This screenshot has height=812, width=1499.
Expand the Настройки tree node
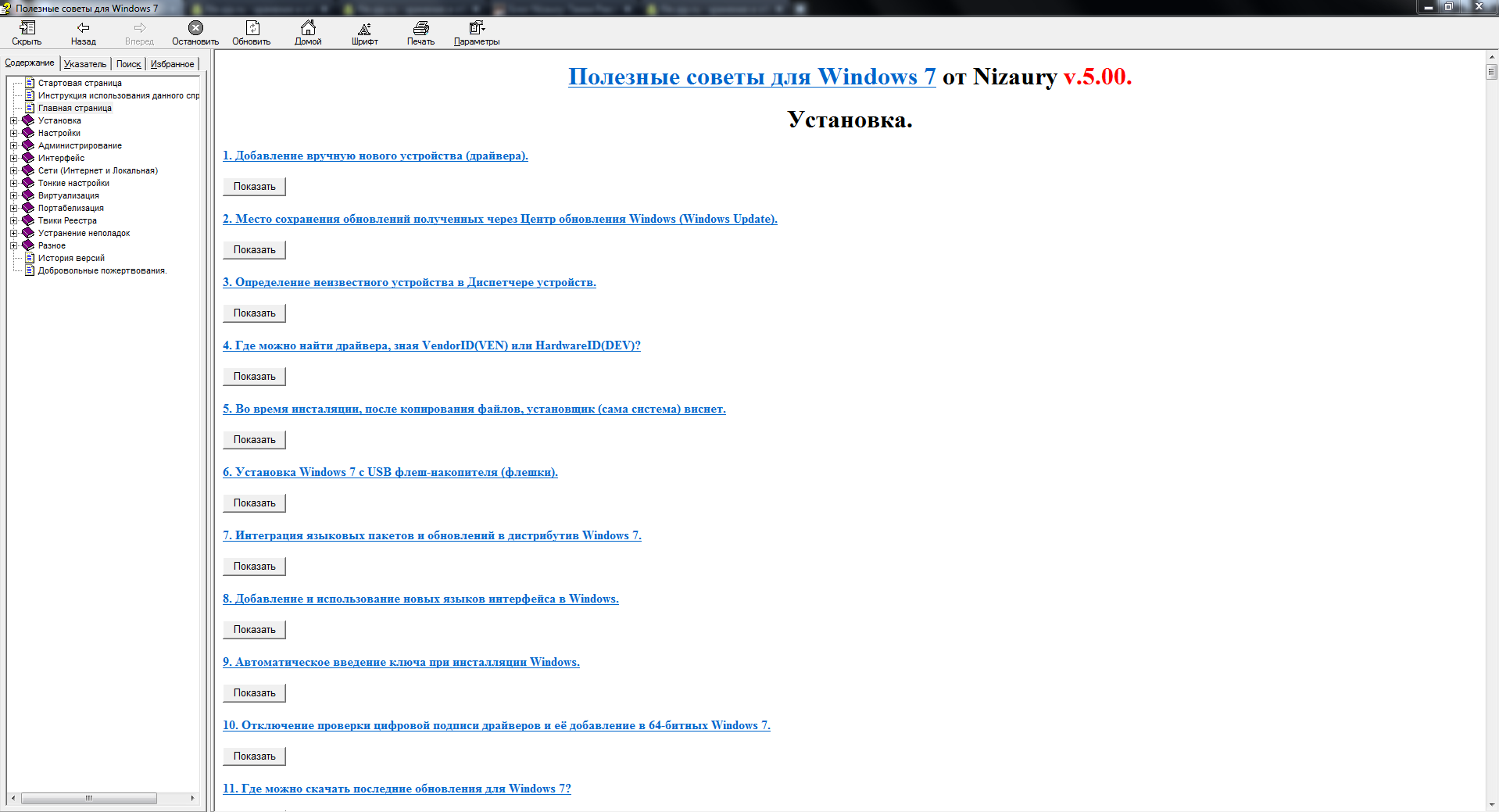point(13,133)
